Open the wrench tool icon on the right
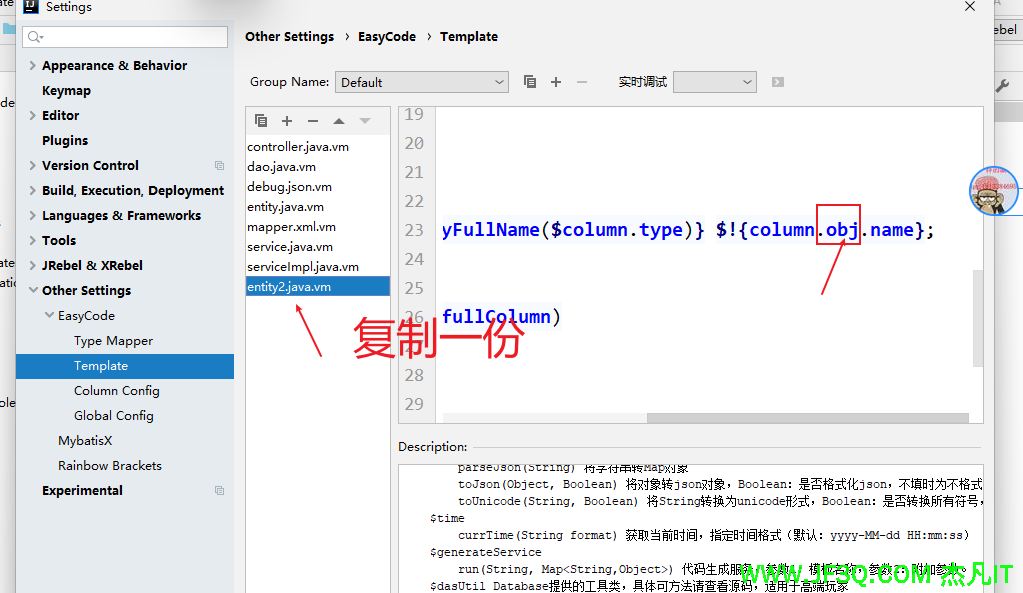Image resolution: width=1023 pixels, height=593 pixels. 1005,87
